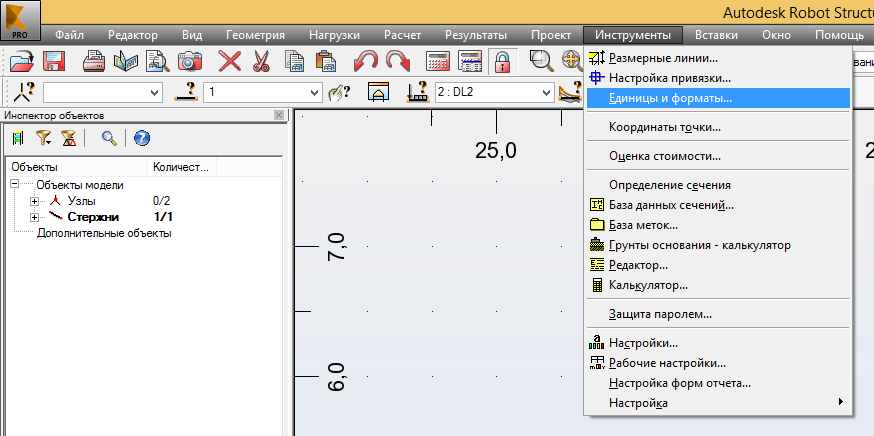Screen dimensions: 874x436
Task: Click the Save floppy disk icon
Action: pyautogui.click(x=53, y=62)
